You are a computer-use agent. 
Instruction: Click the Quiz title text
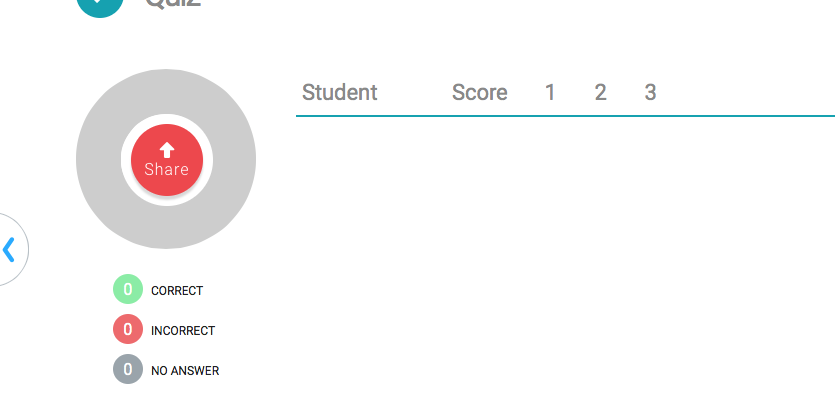pos(173,4)
